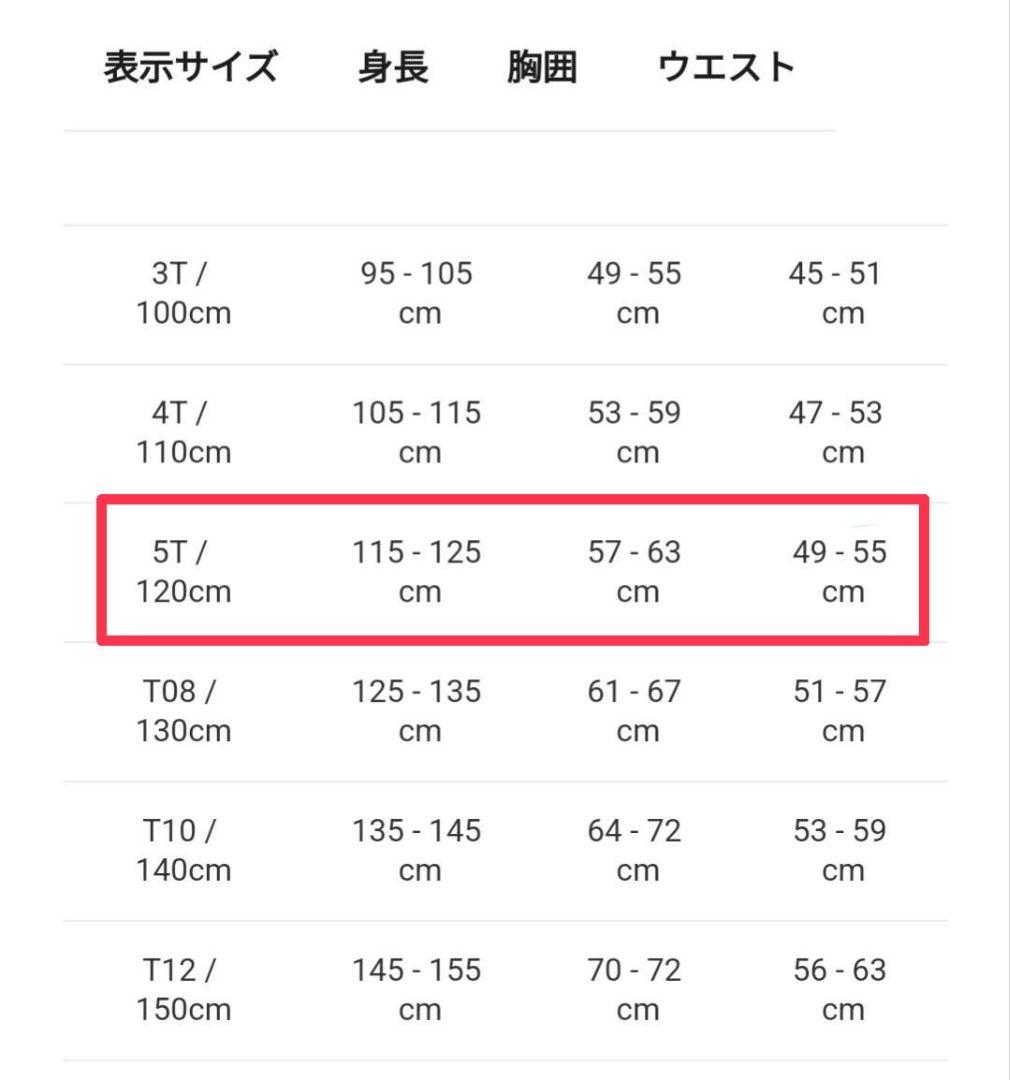Click the ウエスト column header
Image resolution: width=1010 pixels, height=1080 pixels.
(x=726, y=68)
